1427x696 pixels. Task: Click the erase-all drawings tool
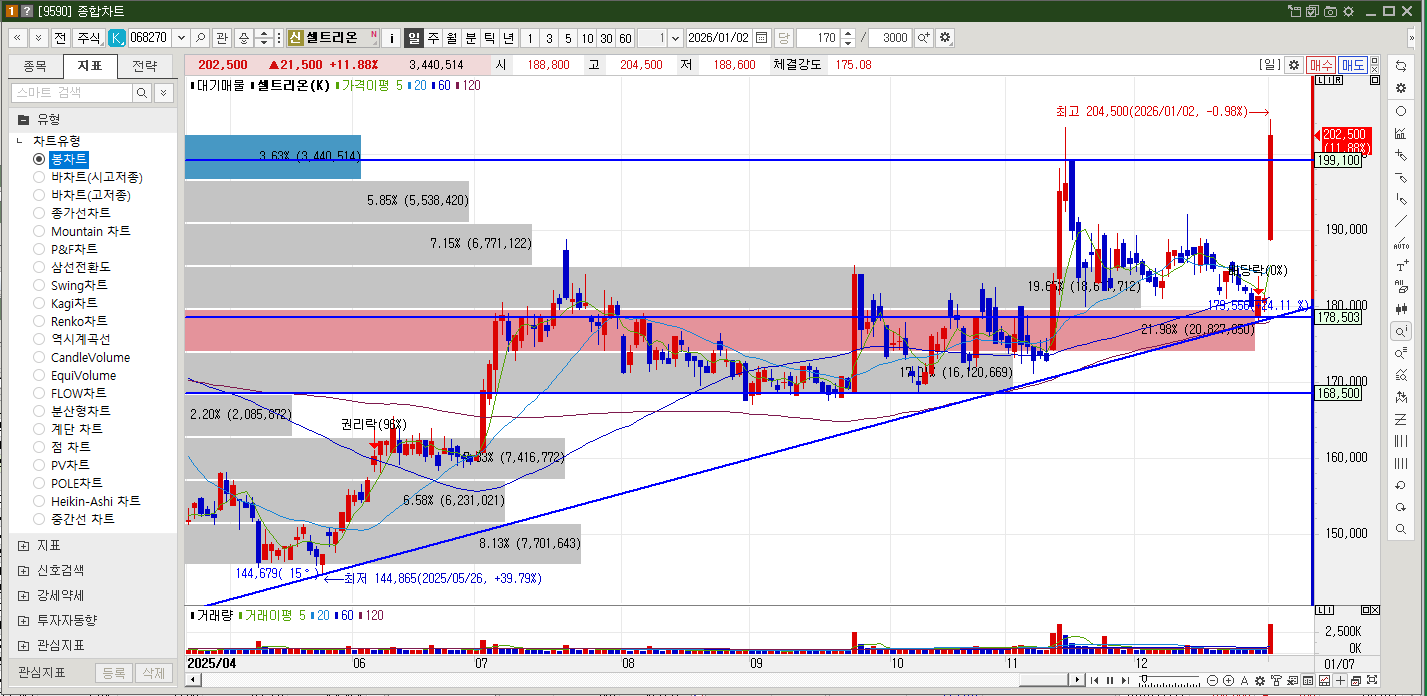point(1401,287)
